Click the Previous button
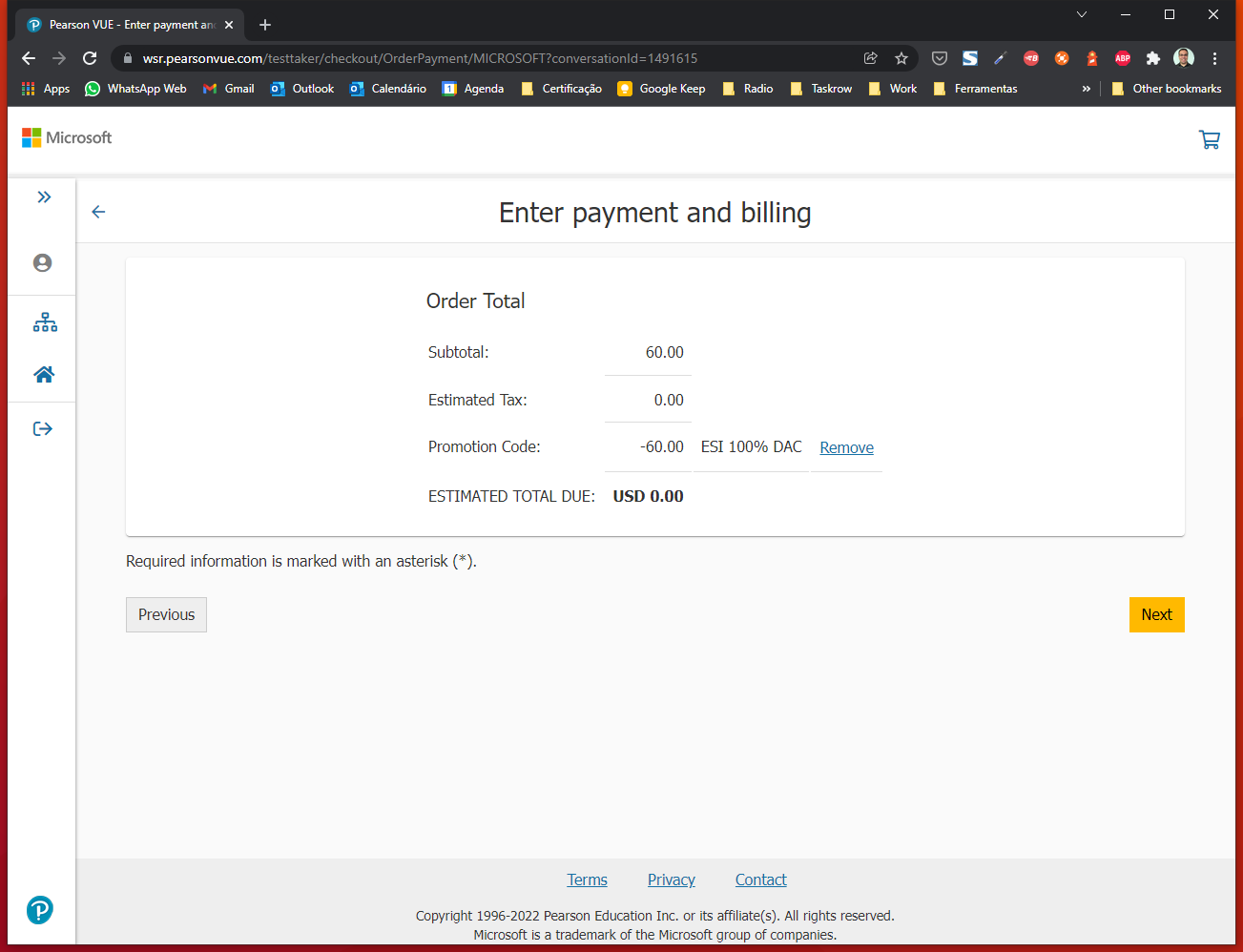This screenshot has height=952, width=1243. [166, 614]
